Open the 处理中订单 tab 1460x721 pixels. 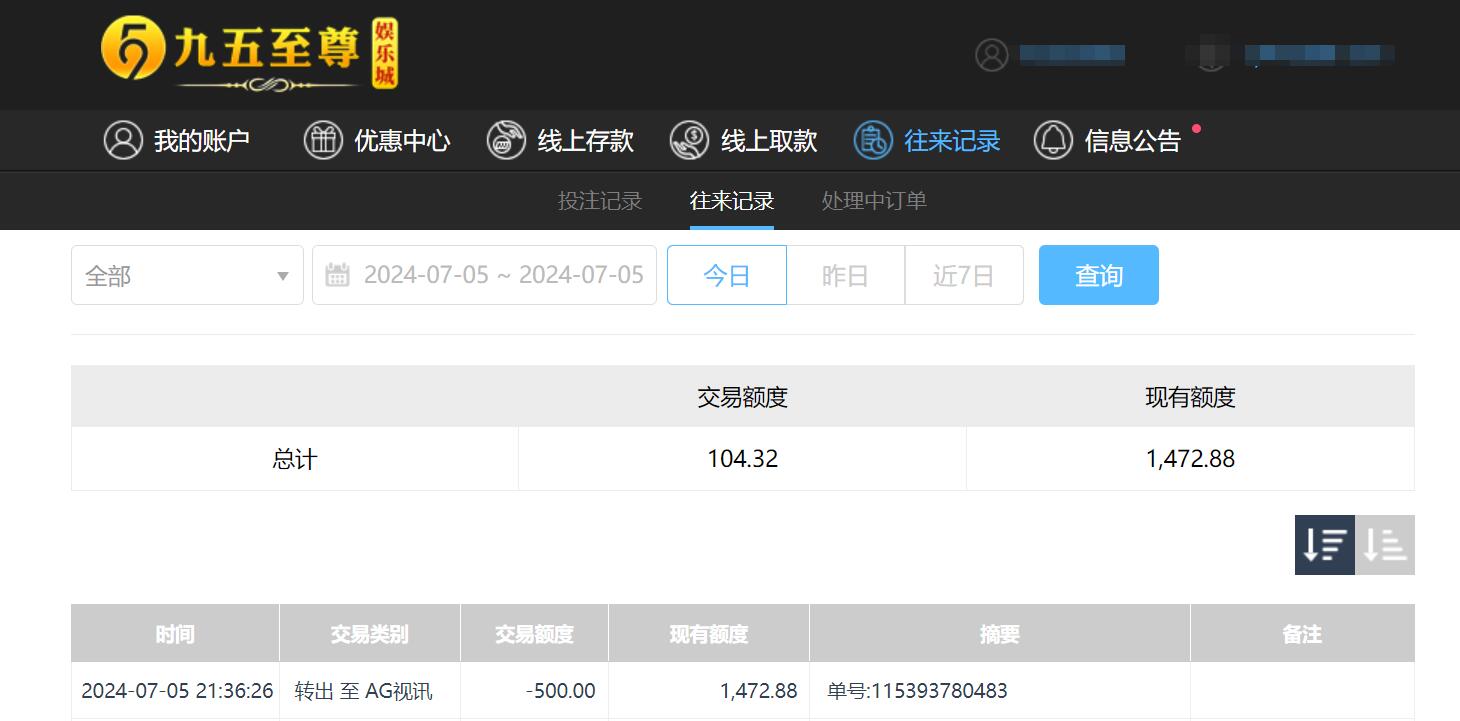pyautogui.click(x=872, y=201)
